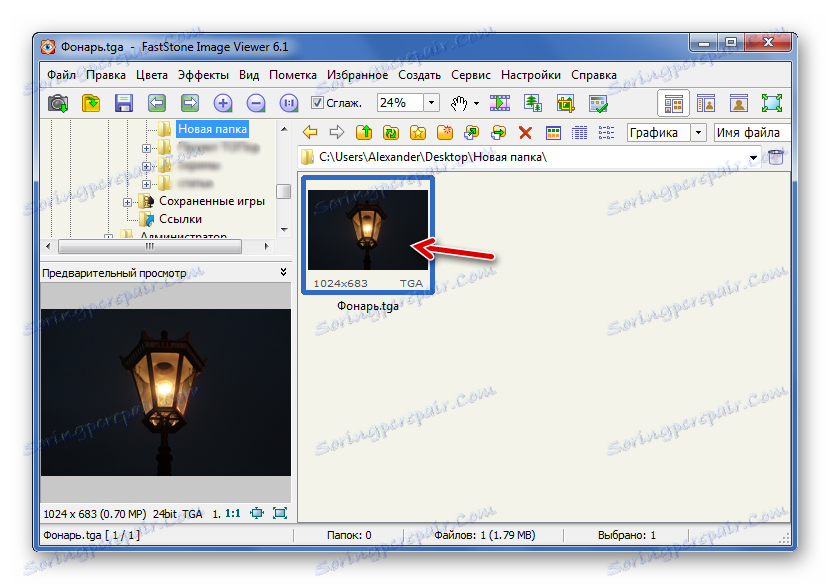Open Эффекты menu
Viewport: 831px width, 585px height.
[204, 75]
